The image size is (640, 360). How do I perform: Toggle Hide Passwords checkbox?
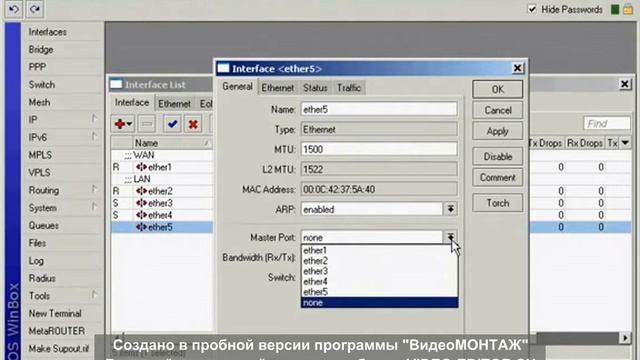(x=532, y=9)
